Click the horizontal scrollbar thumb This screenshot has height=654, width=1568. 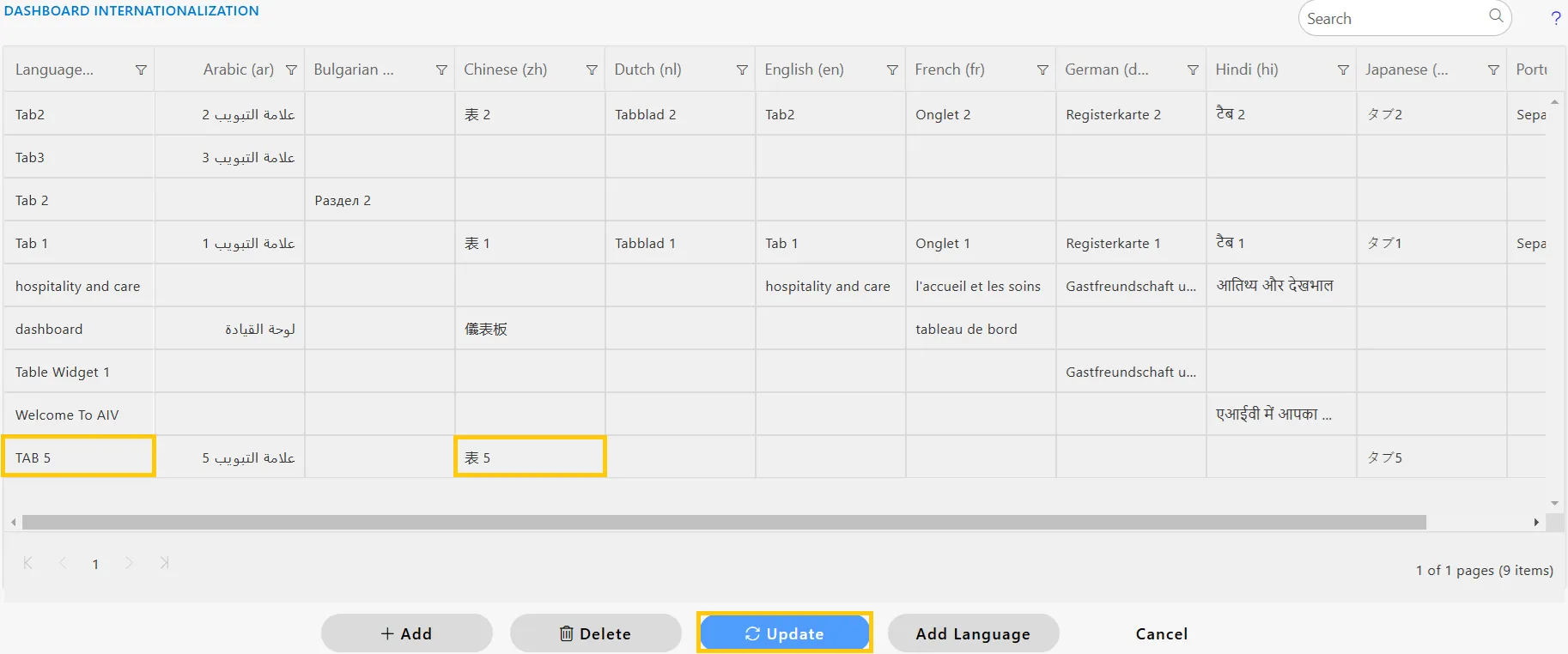point(724,523)
